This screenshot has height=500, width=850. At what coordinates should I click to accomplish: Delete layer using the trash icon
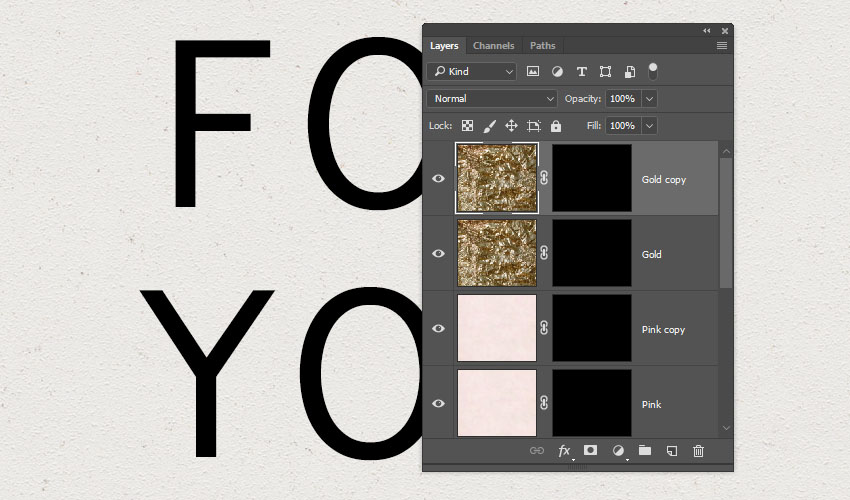699,451
